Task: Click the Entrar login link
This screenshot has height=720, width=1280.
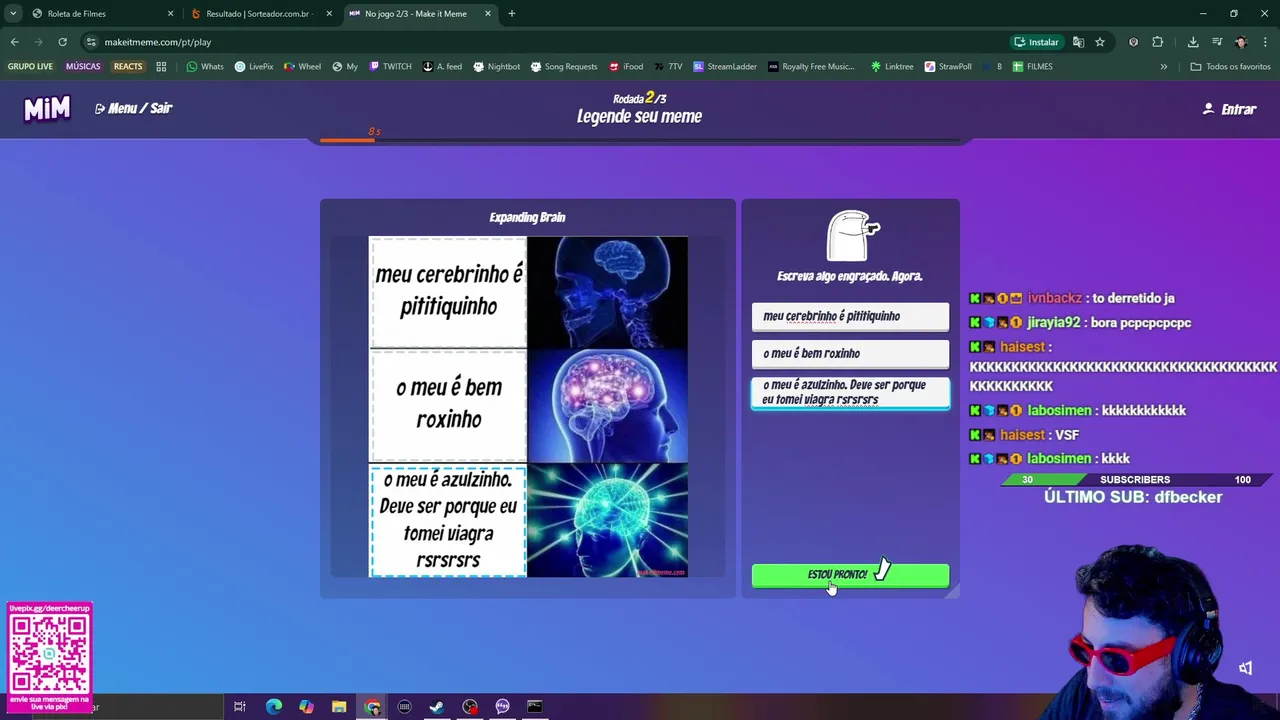Action: (1229, 109)
